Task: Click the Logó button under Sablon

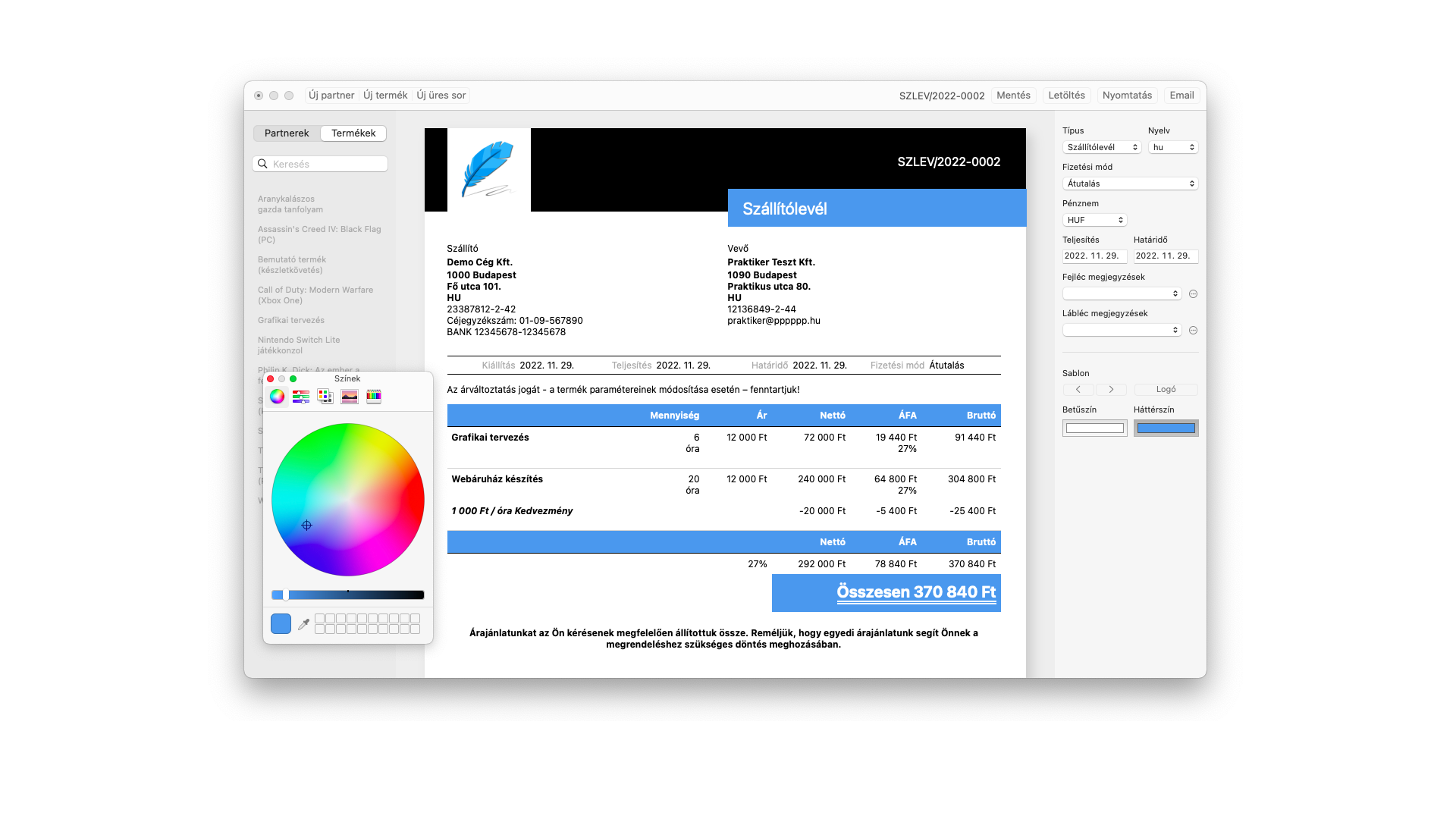Action: pyautogui.click(x=1166, y=389)
